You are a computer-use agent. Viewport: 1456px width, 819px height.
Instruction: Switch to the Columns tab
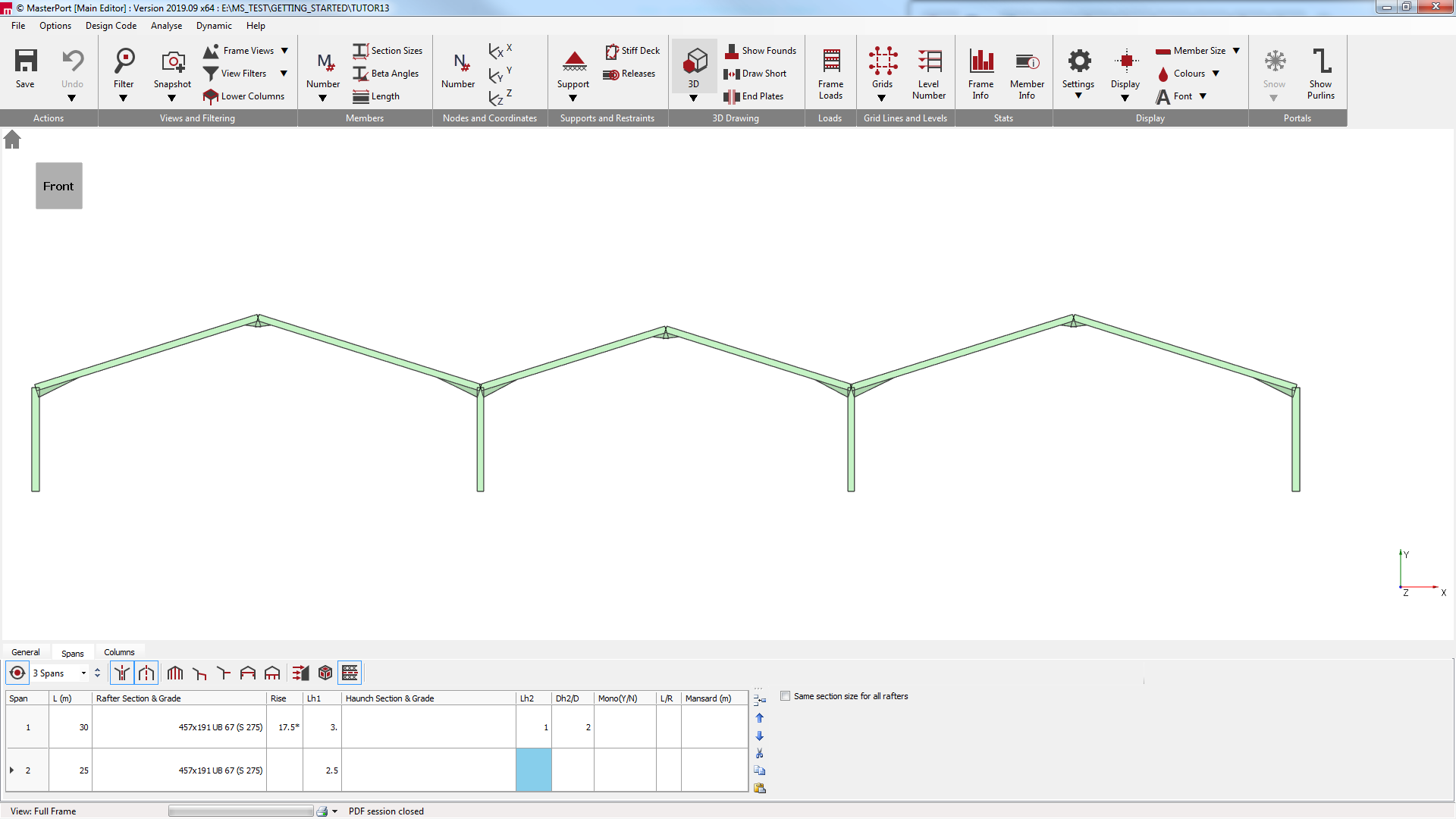pos(119,652)
